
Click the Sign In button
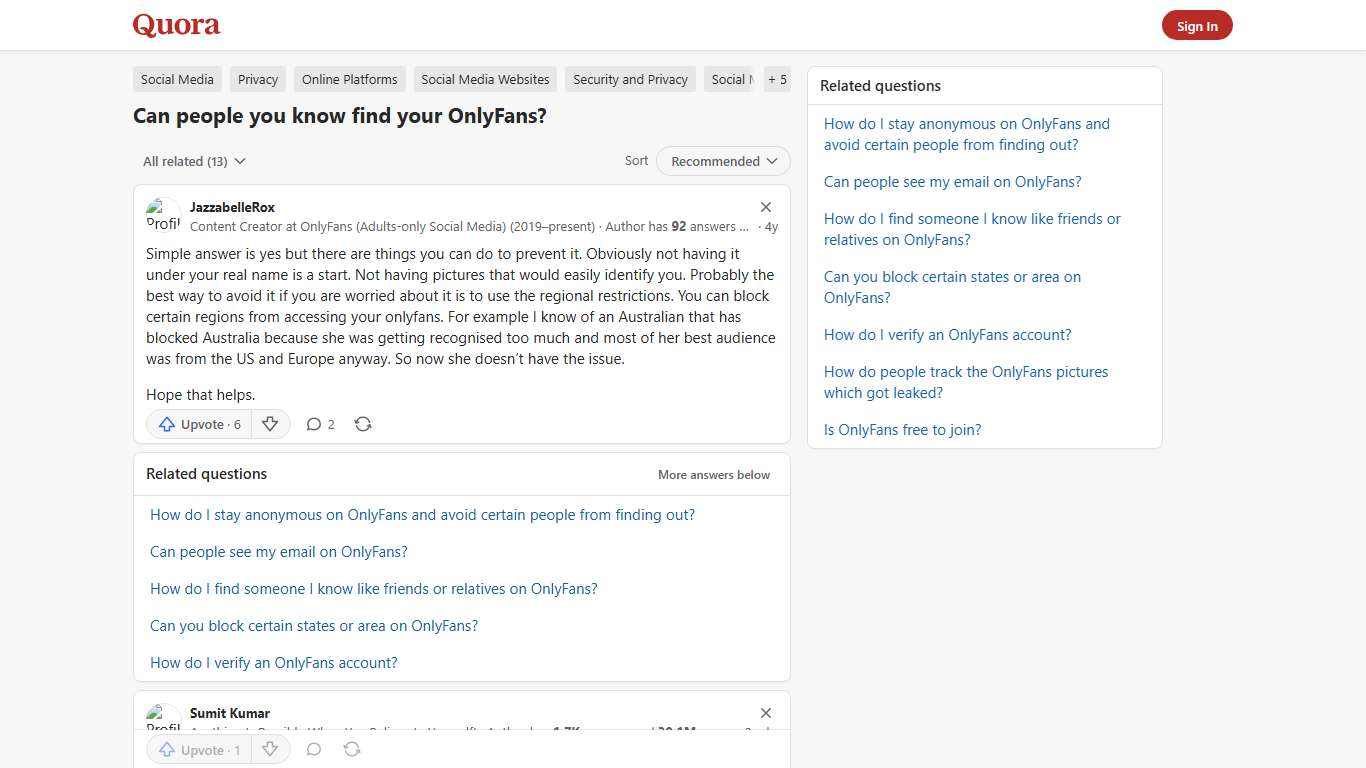tap(1197, 25)
